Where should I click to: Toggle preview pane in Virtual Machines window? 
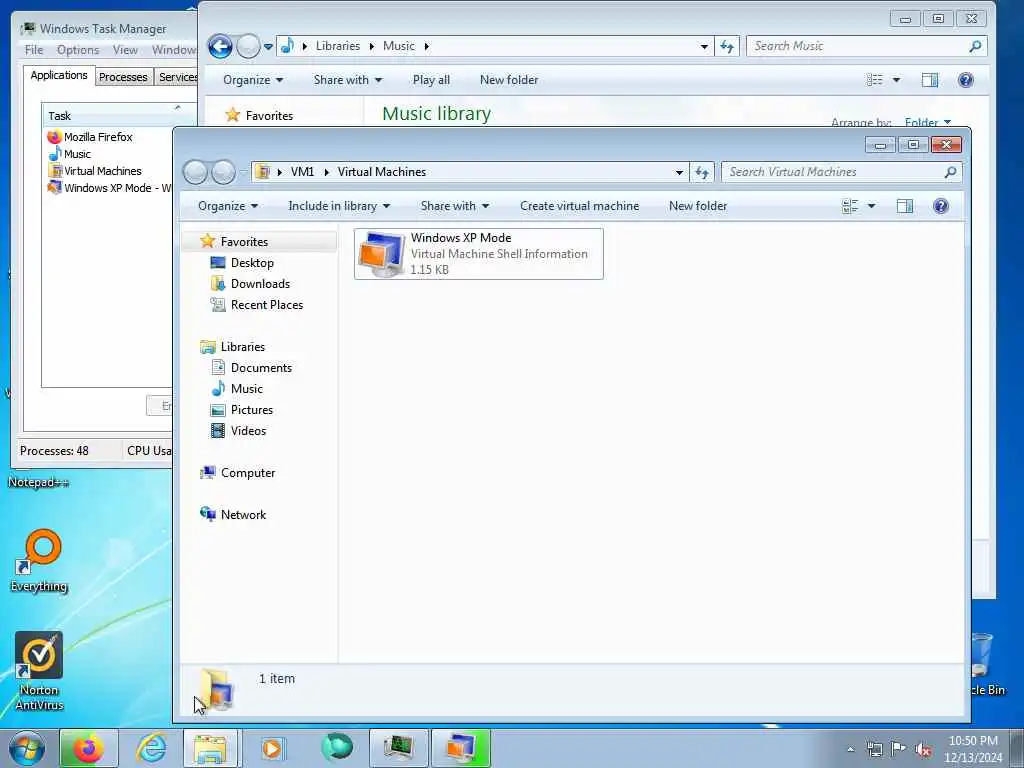click(904, 206)
